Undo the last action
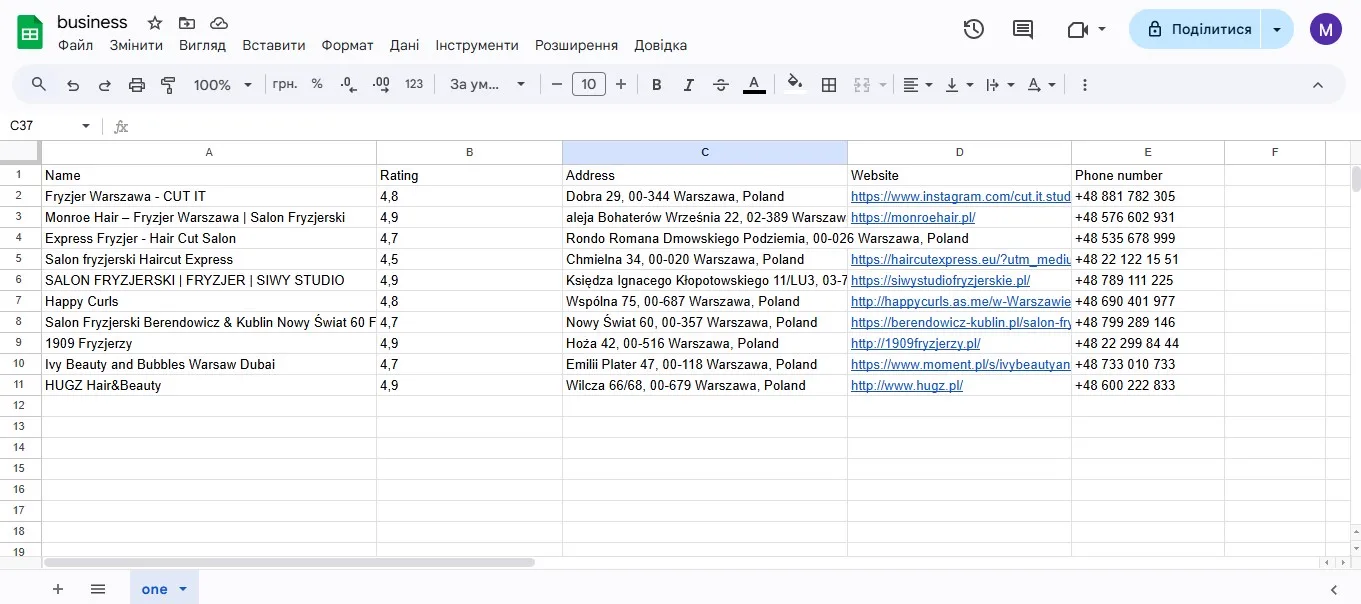 point(73,85)
